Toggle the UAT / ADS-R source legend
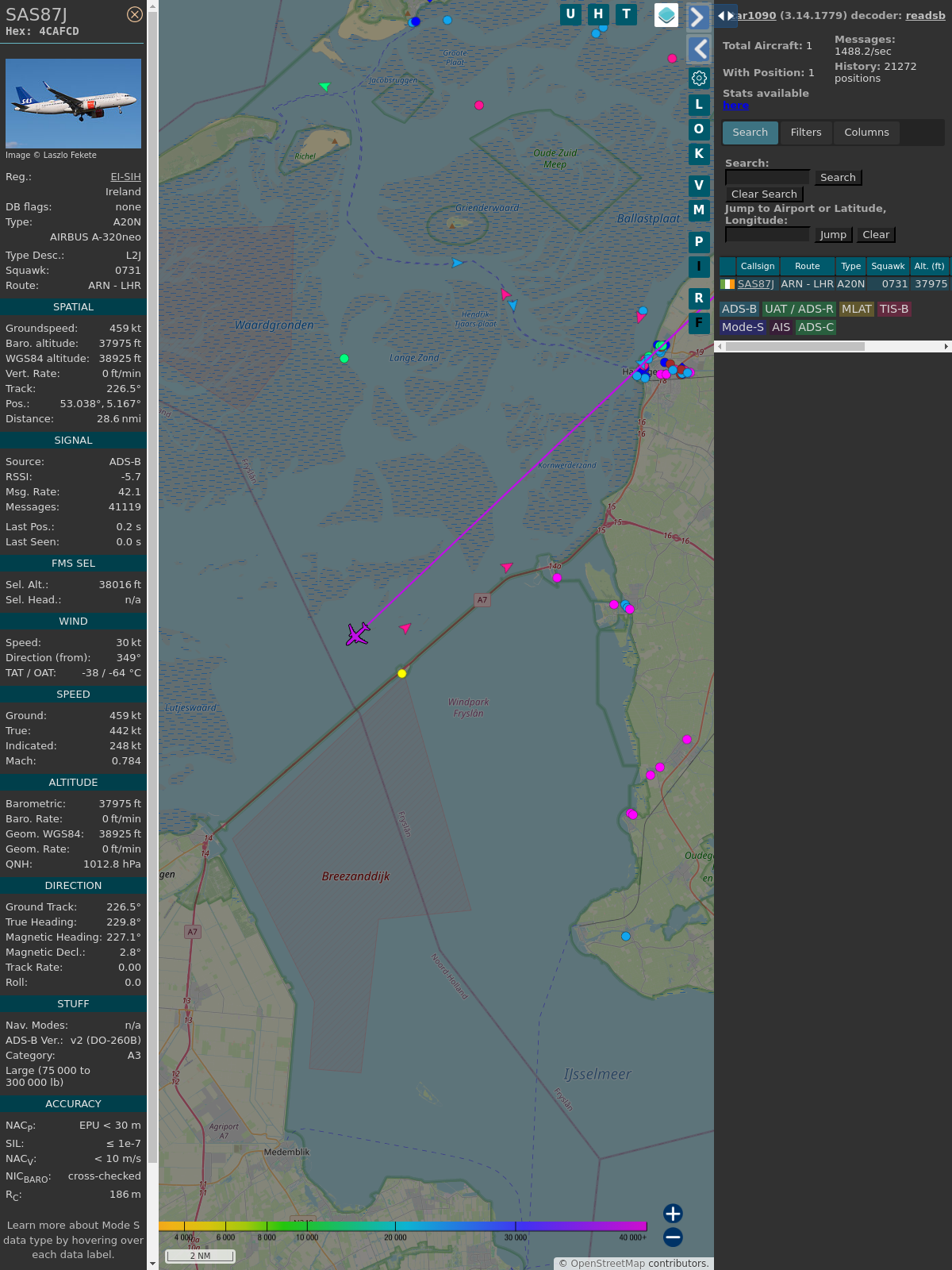This screenshot has width=952, height=1270. tap(799, 310)
